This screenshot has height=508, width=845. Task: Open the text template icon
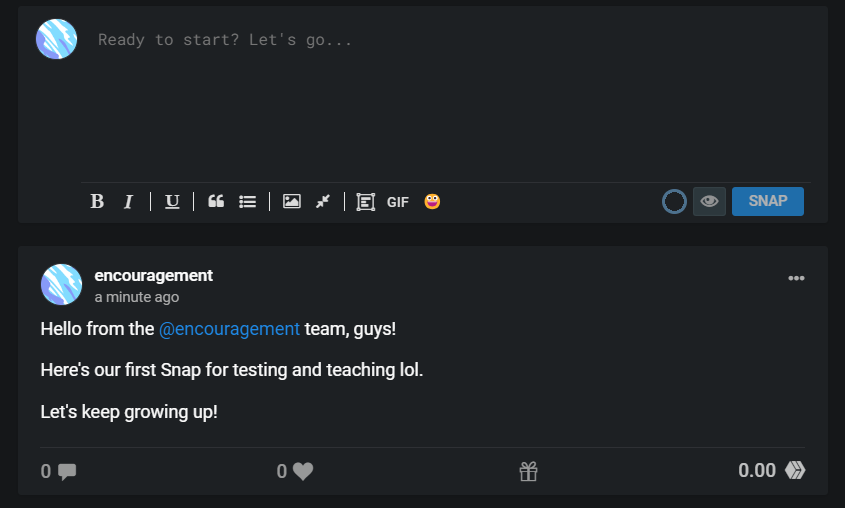(365, 202)
